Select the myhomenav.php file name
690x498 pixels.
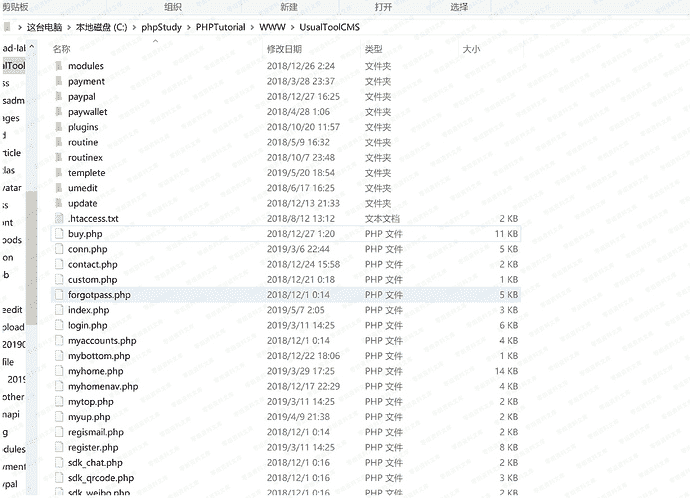103,386
